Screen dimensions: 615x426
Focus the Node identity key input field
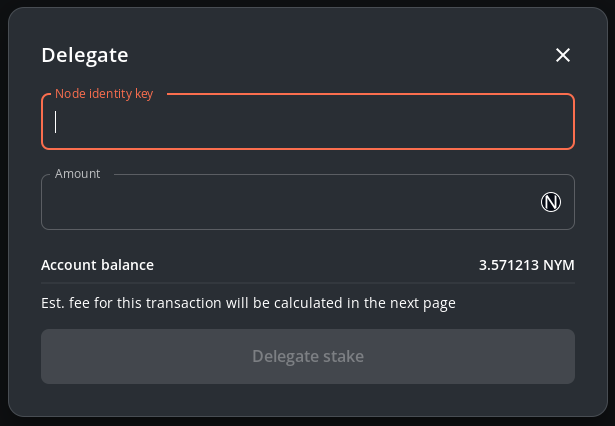click(300, 122)
